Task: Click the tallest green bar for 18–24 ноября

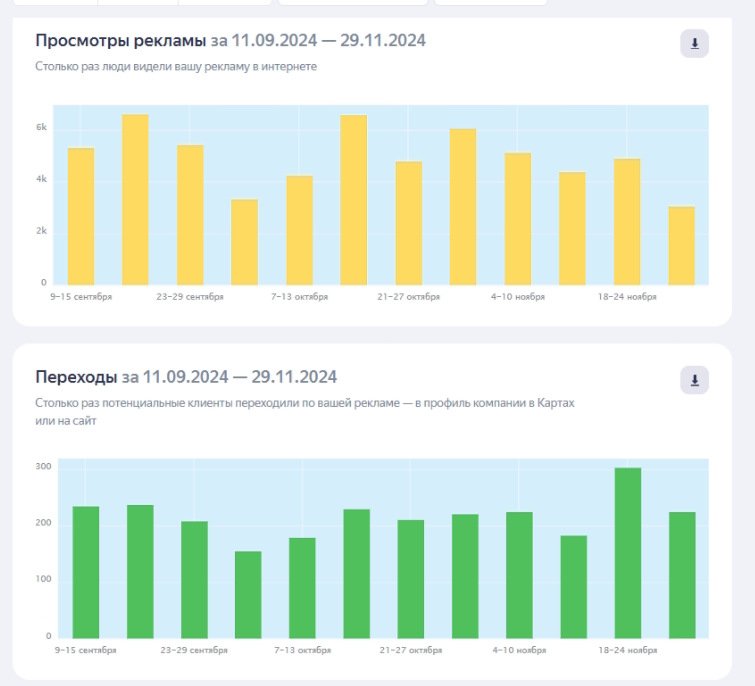Action: coord(628,553)
